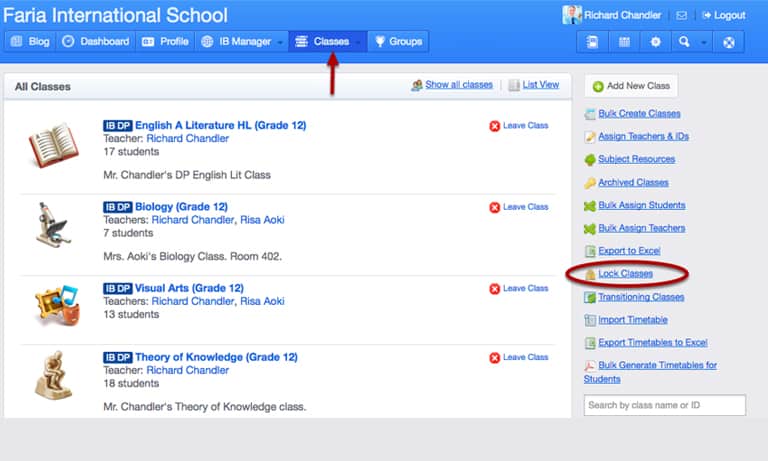Click the Assign Teachers pencil icon
Screen dimensions: 768x461
coord(590,137)
